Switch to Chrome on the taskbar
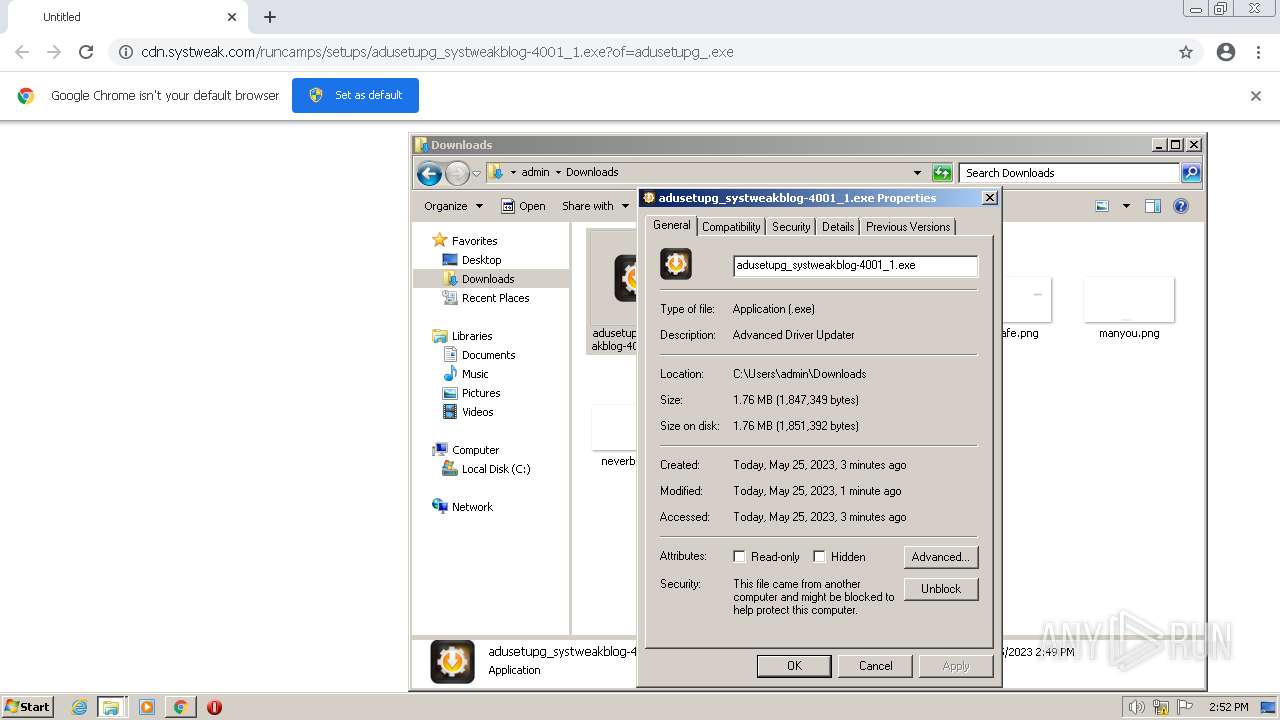 [180, 707]
